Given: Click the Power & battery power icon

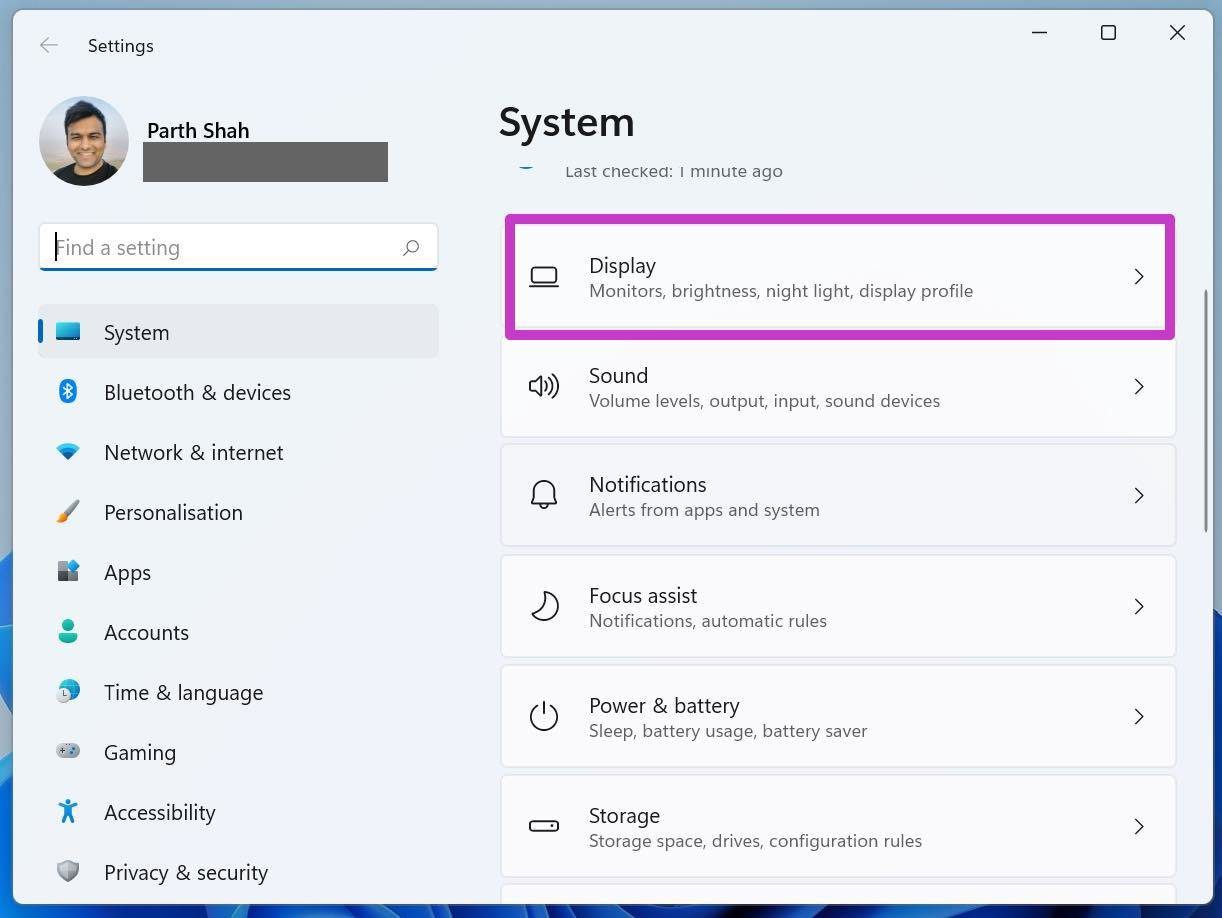Looking at the screenshot, I should pyautogui.click(x=544, y=716).
